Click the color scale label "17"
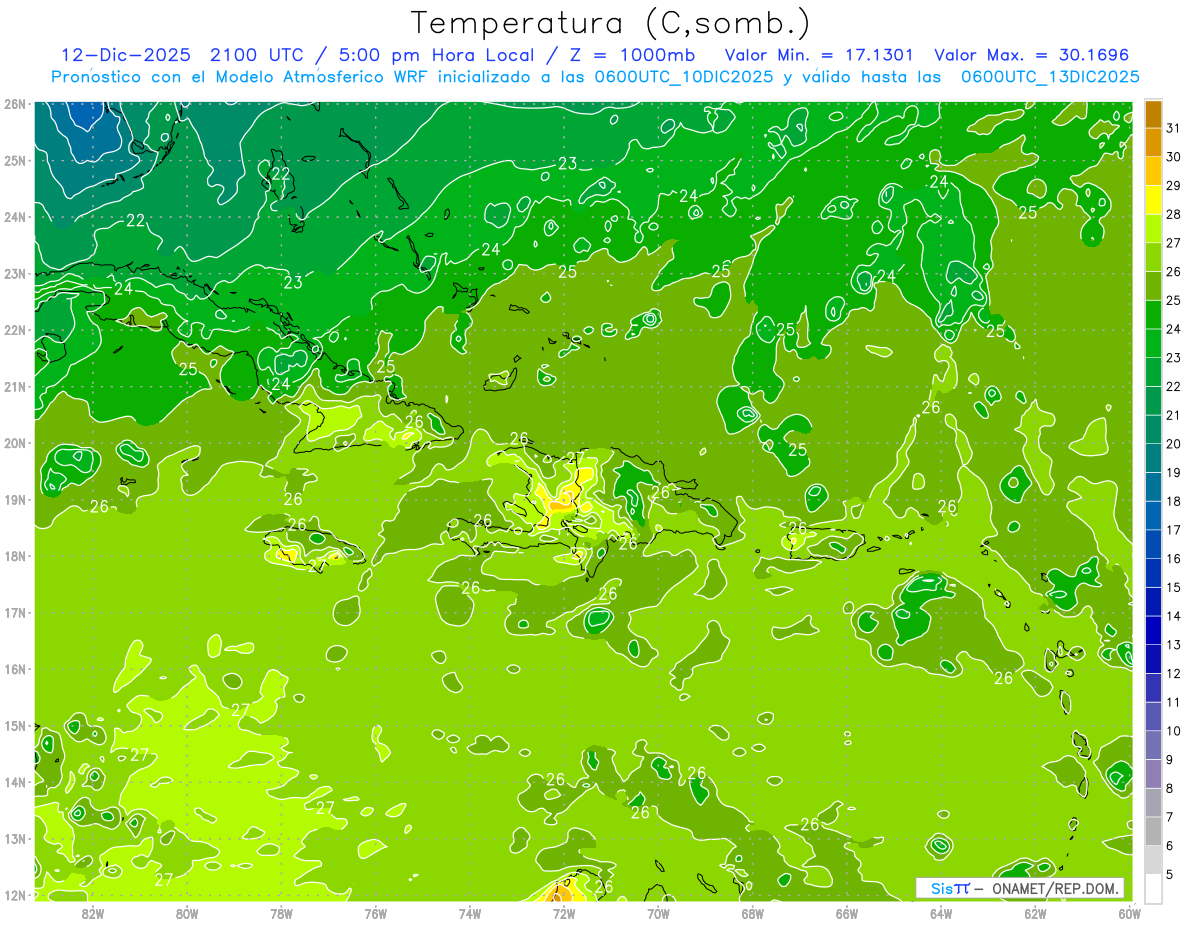This screenshot has width=1200, height=927. pyautogui.click(x=1174, y=530)
